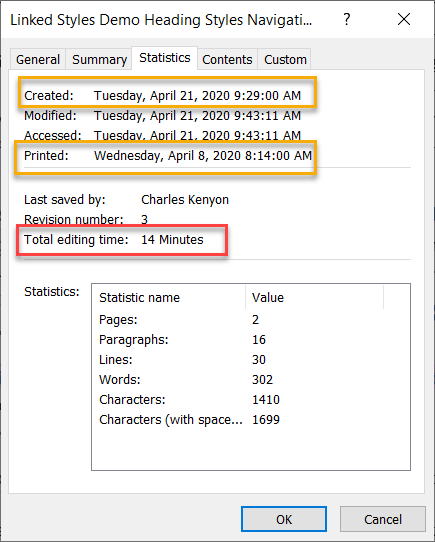Click the Created date value
The image size is (435, 542).
[197, 95]
